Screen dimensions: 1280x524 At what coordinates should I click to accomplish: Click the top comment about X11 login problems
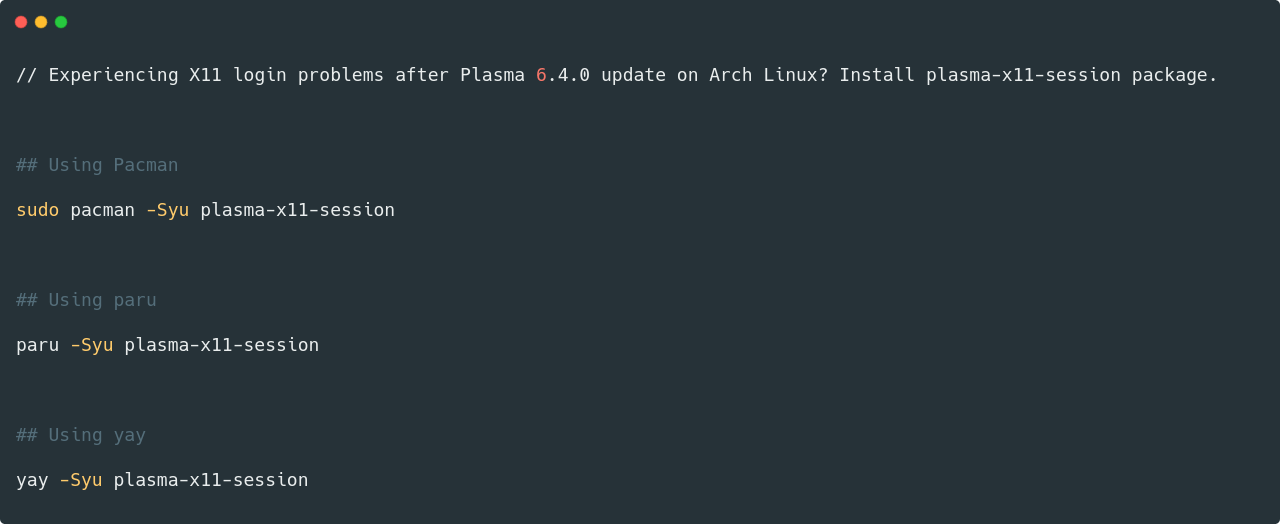(x=617, y=75)
